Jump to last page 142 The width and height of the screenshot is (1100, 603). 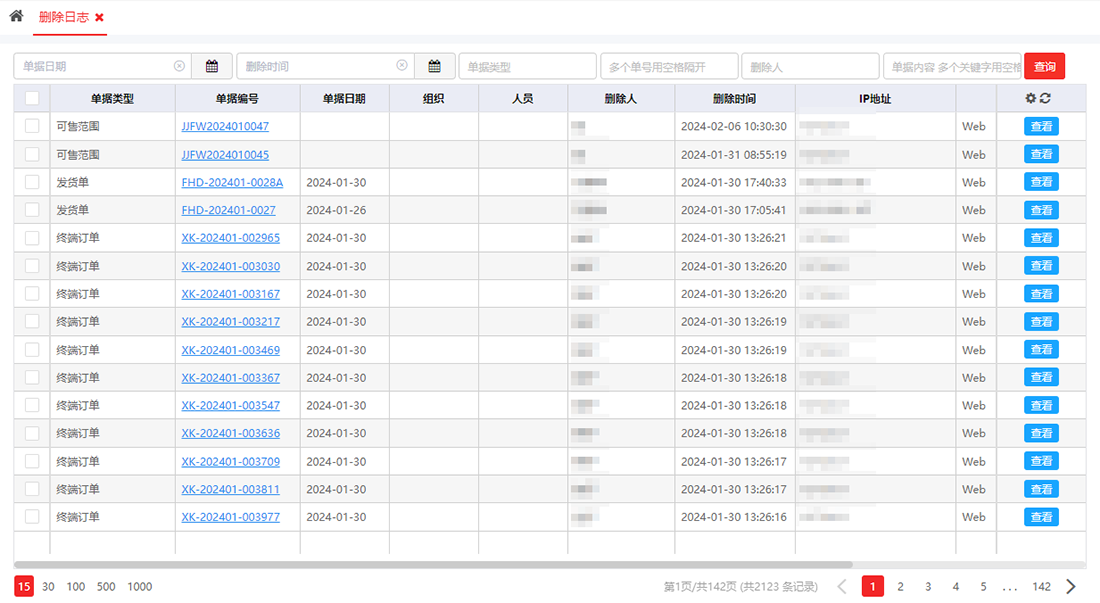pyautogui.click(x=1042, y=586)
